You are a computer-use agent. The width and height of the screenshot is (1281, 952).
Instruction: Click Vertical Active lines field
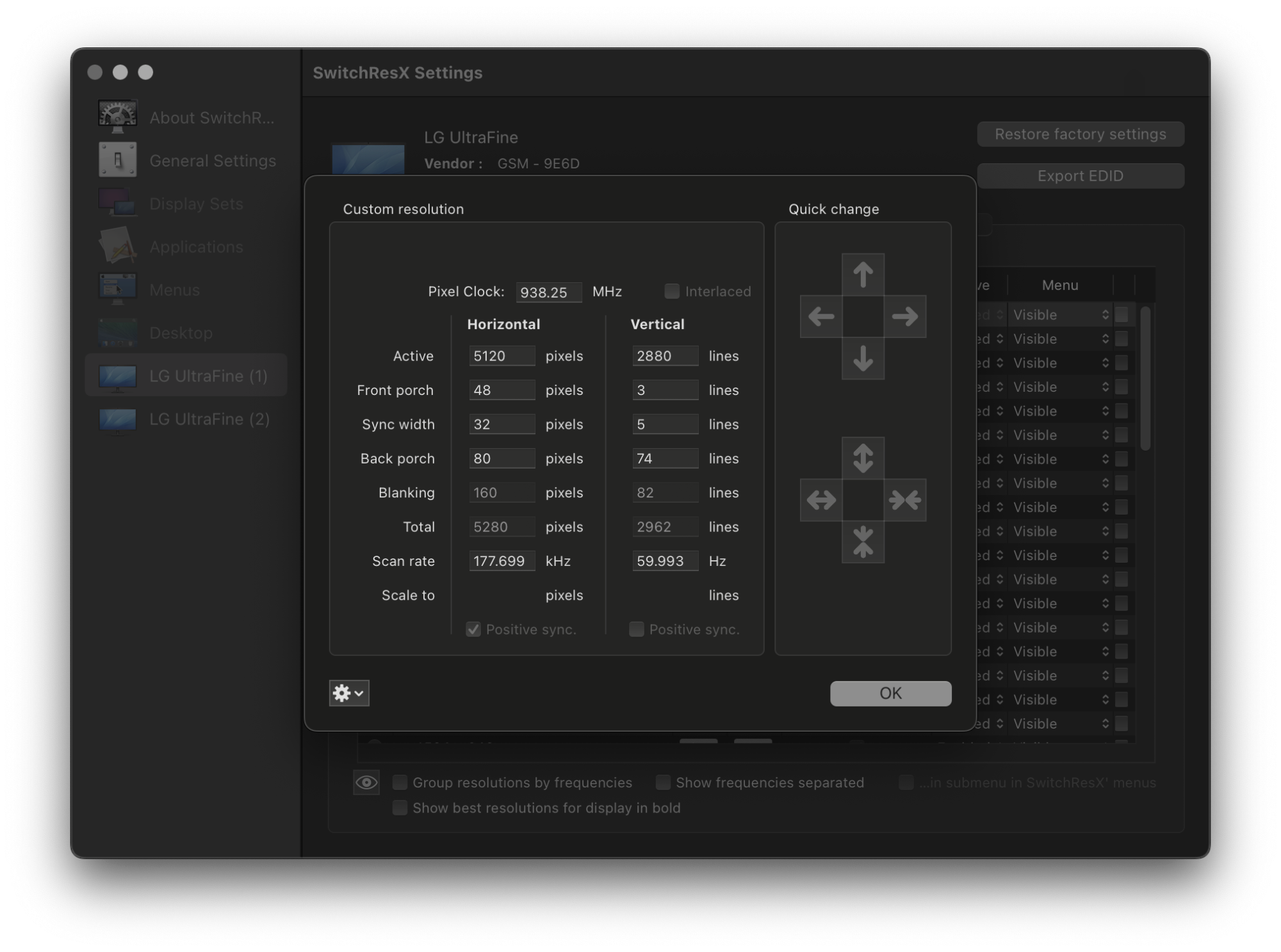point(665,356)
